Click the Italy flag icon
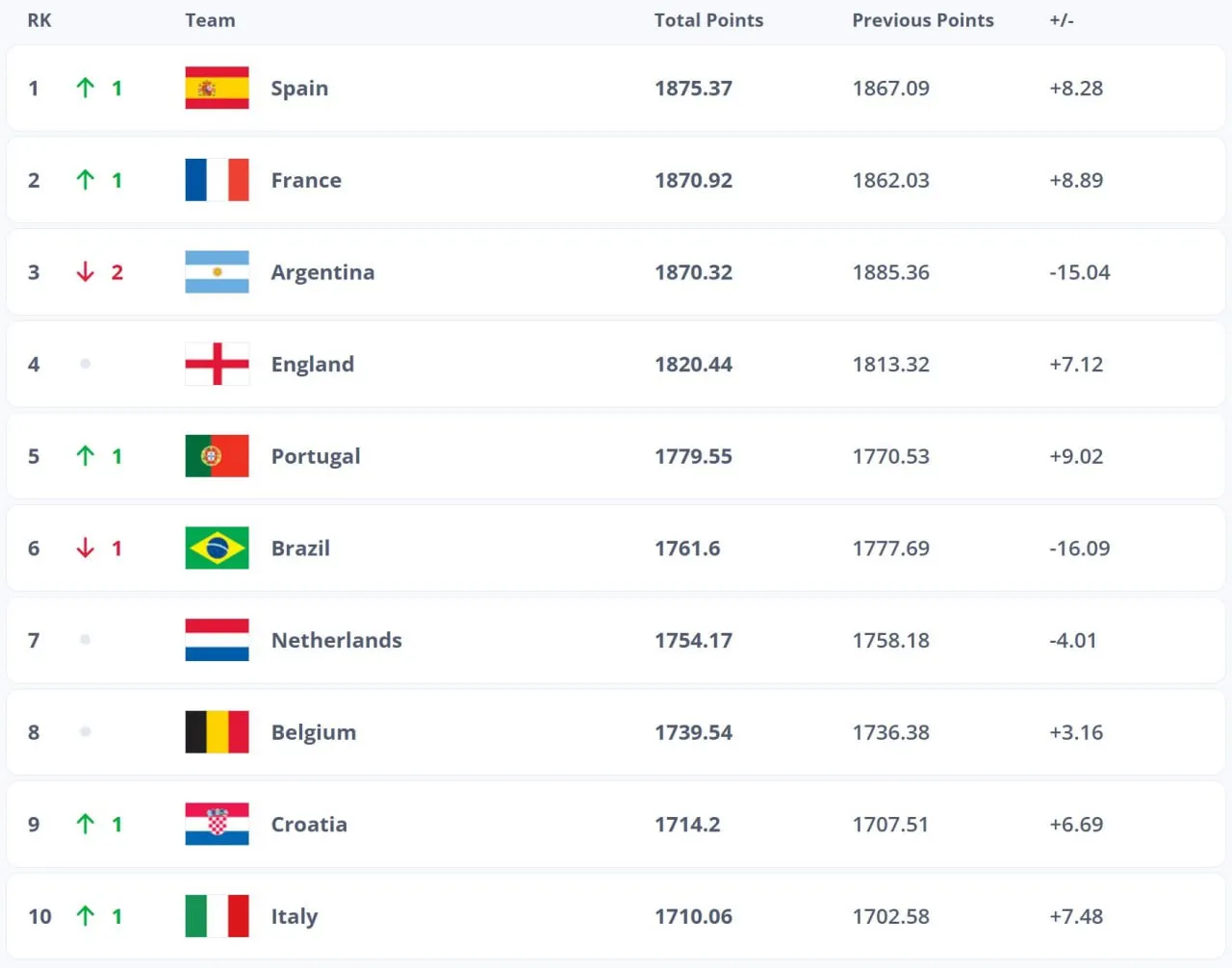The width and height of the screenshot is (1232, 968). (217, 916)
